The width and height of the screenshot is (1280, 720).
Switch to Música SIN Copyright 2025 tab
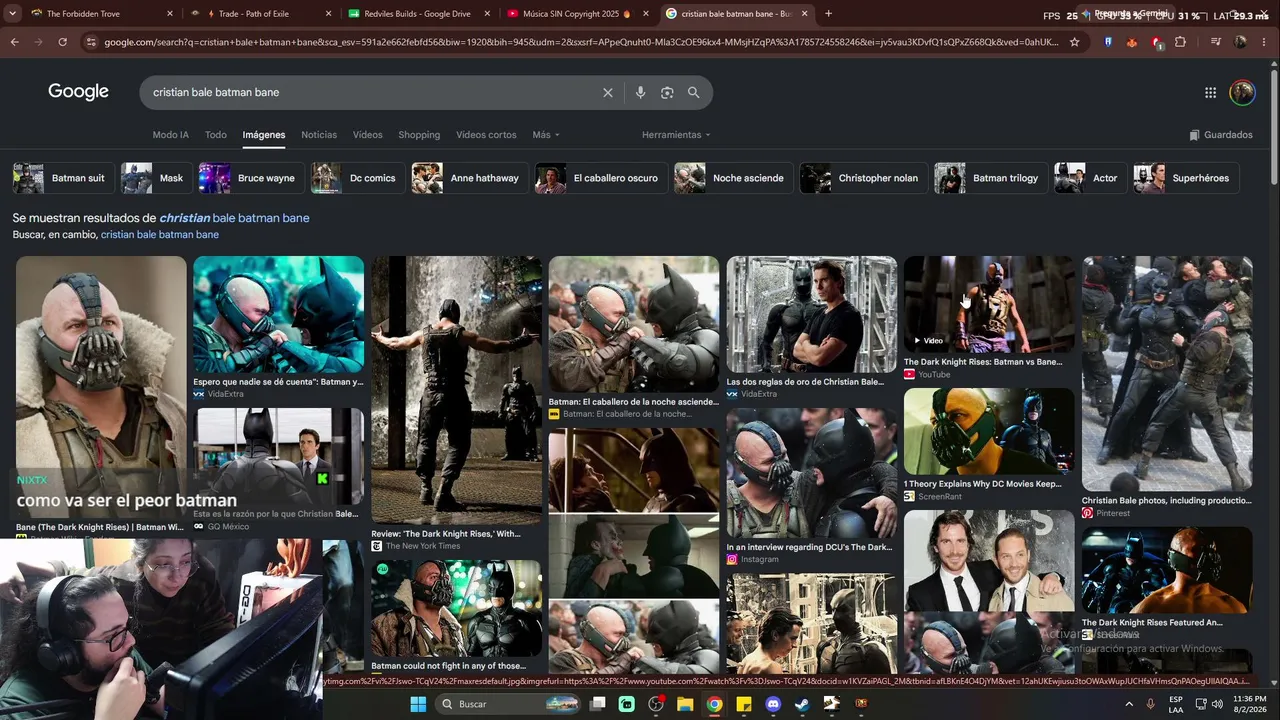[x=577, y=14]
